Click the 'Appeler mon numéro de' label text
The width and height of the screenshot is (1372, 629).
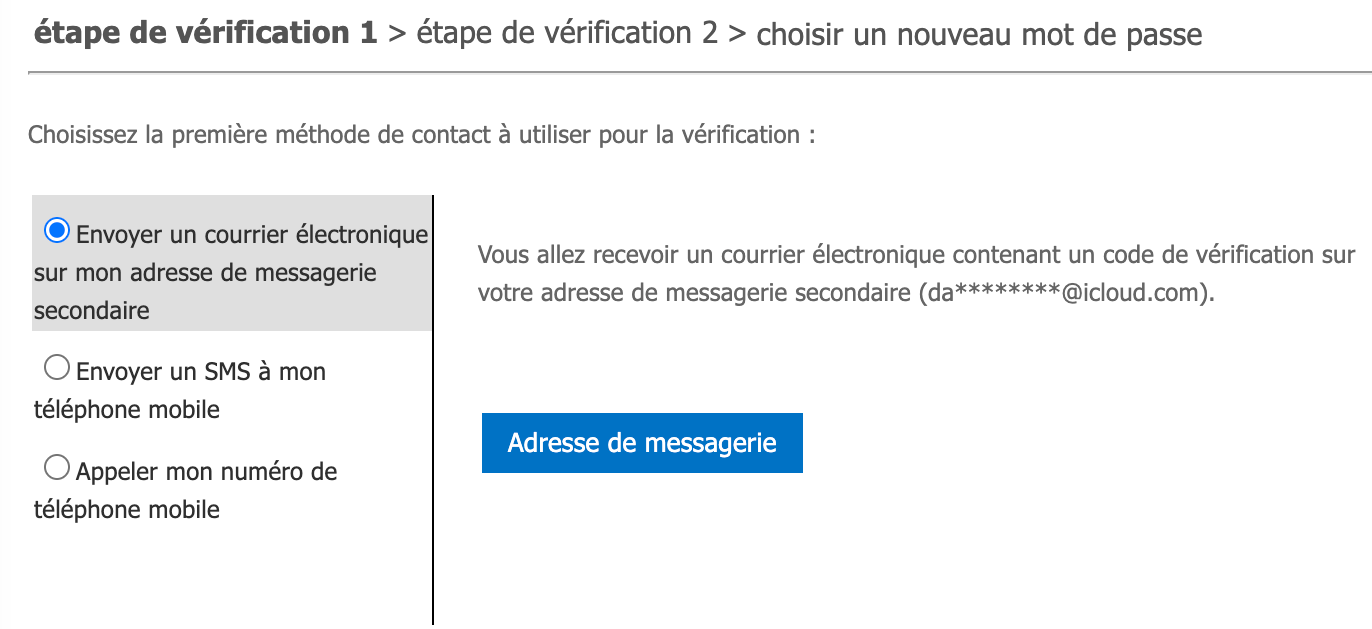tap(206, 471)
